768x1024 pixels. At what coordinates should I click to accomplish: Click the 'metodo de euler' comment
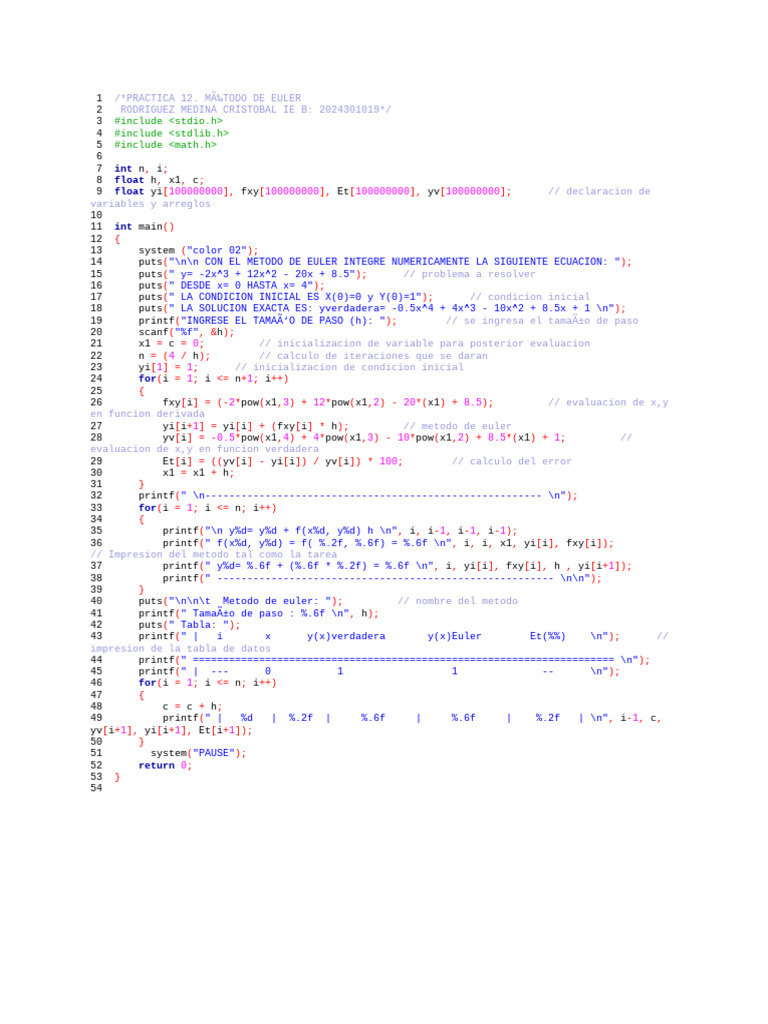coord(457,426)
